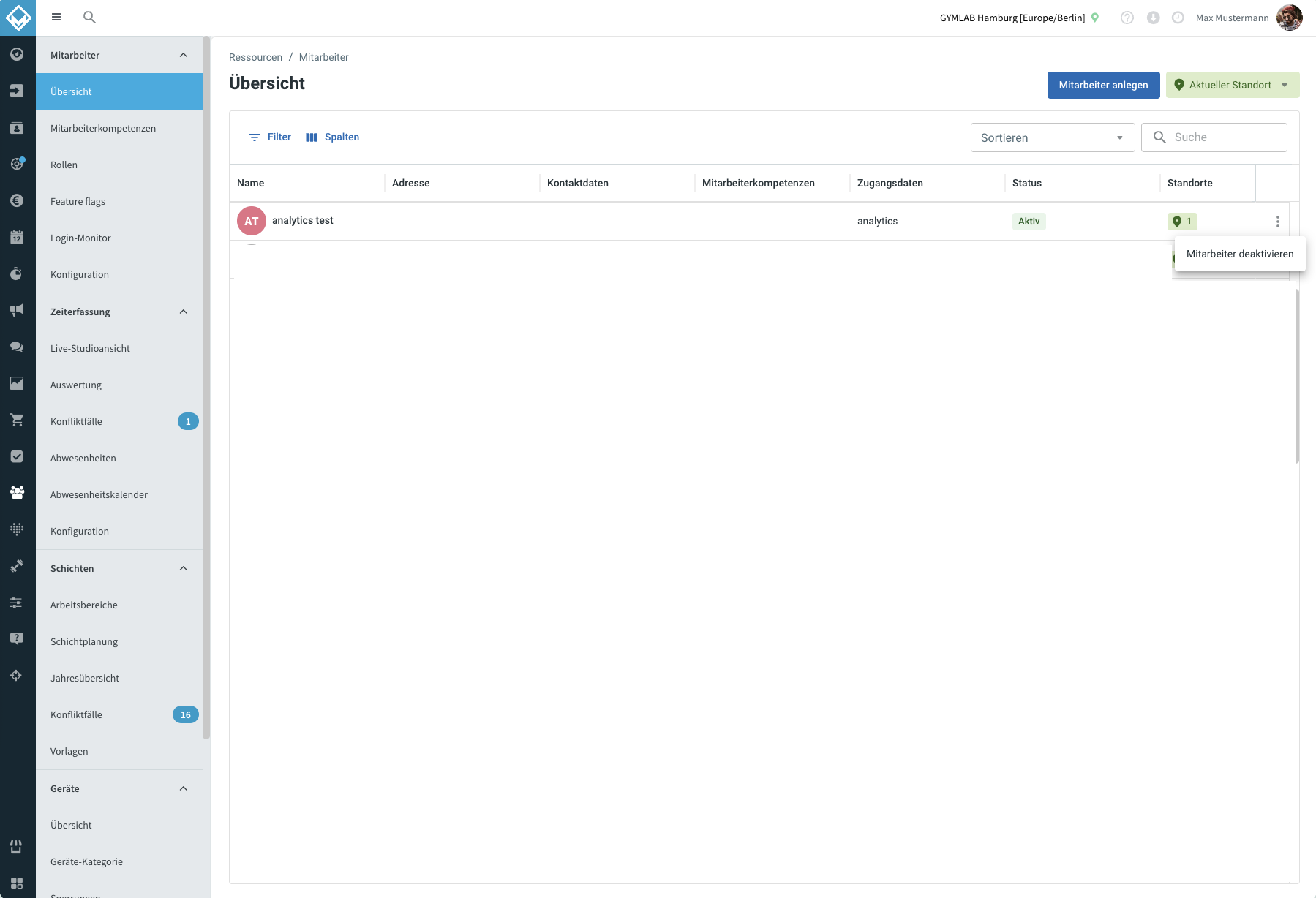
Task: Collapse the Mitarbeiter sidebar section
Action: click(184, 55)
